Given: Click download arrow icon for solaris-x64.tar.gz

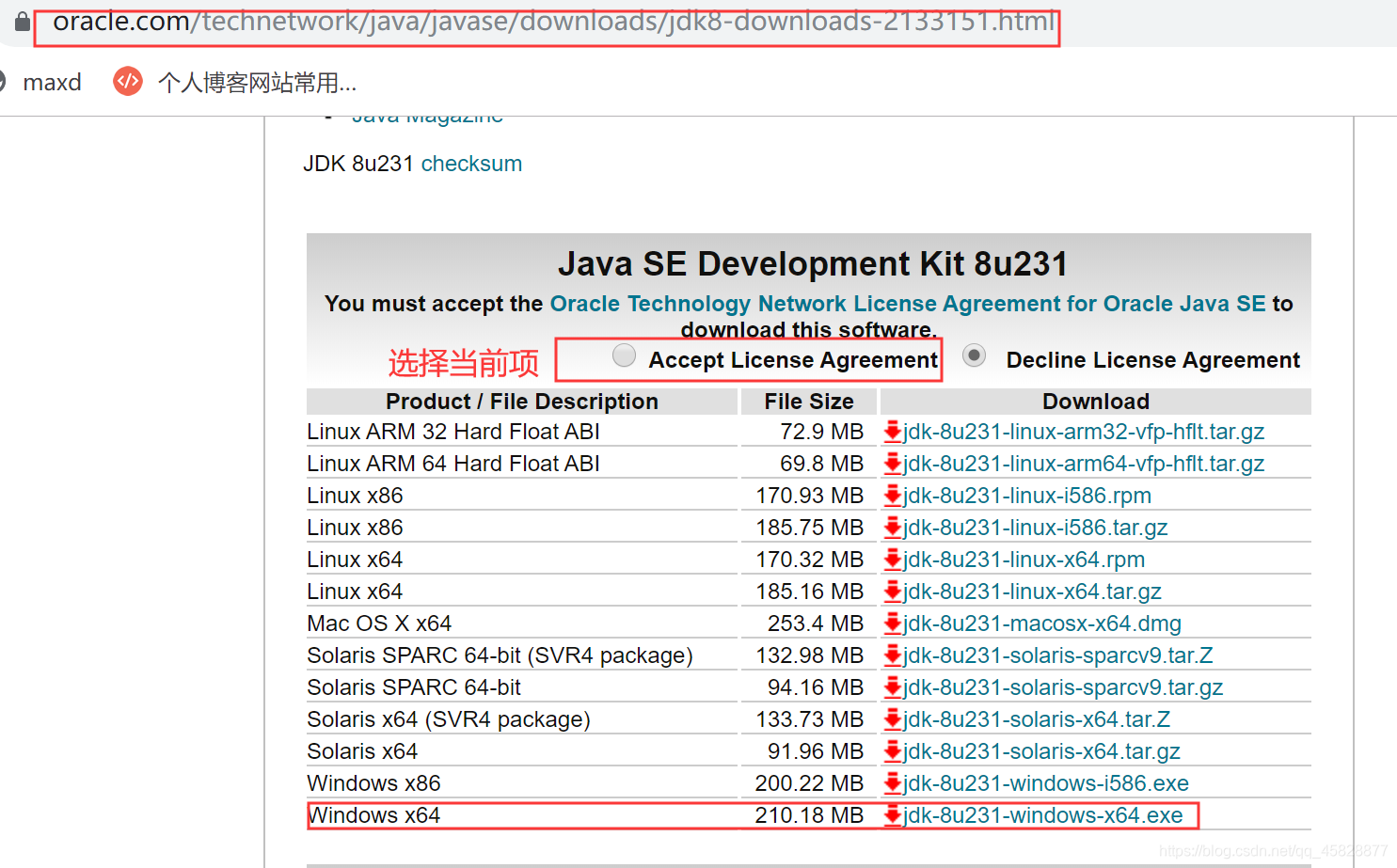Looking at the screenshot, I should click(893, 751).
